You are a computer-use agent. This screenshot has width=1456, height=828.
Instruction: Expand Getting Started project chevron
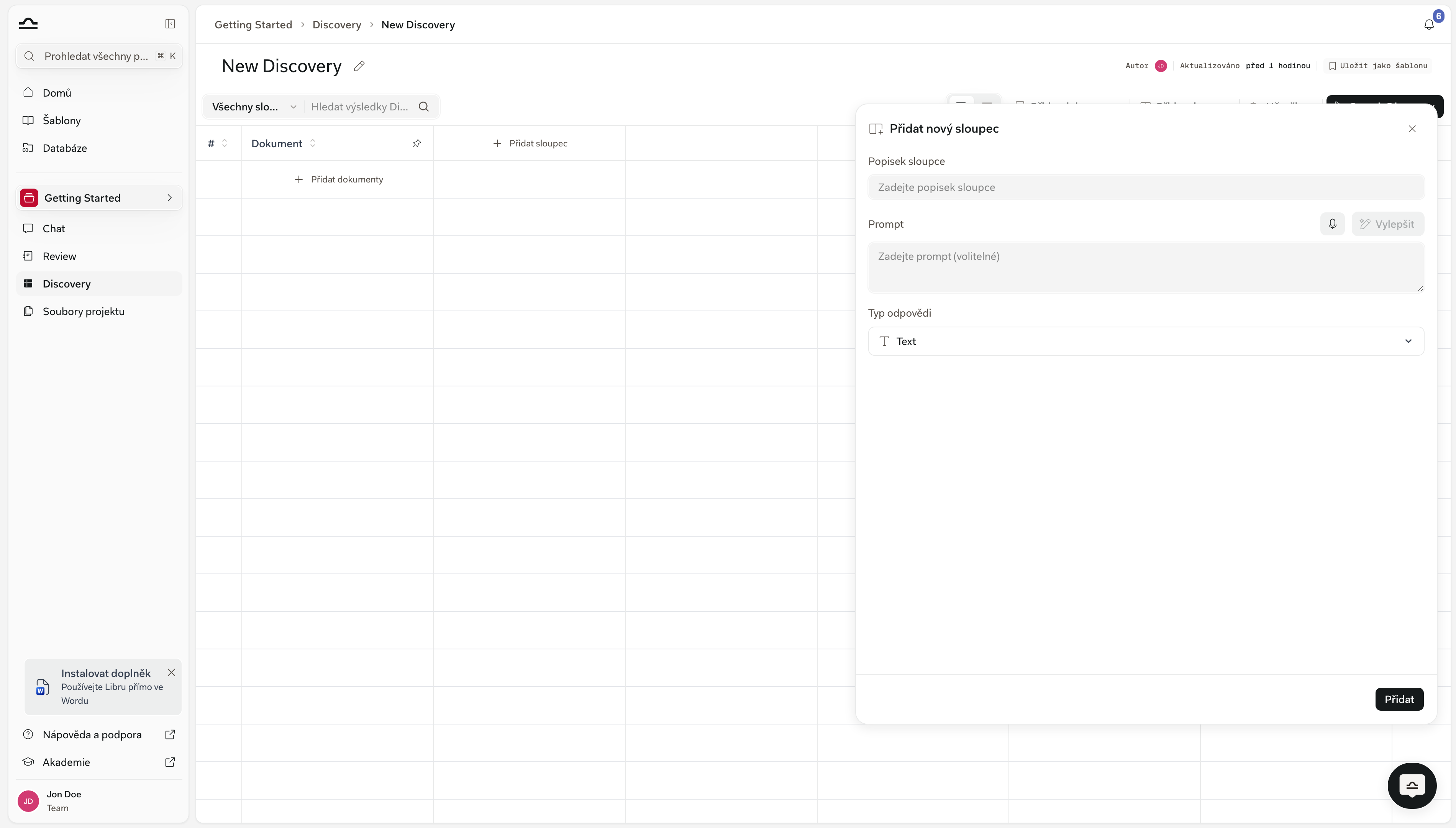[x=169, y=198]
